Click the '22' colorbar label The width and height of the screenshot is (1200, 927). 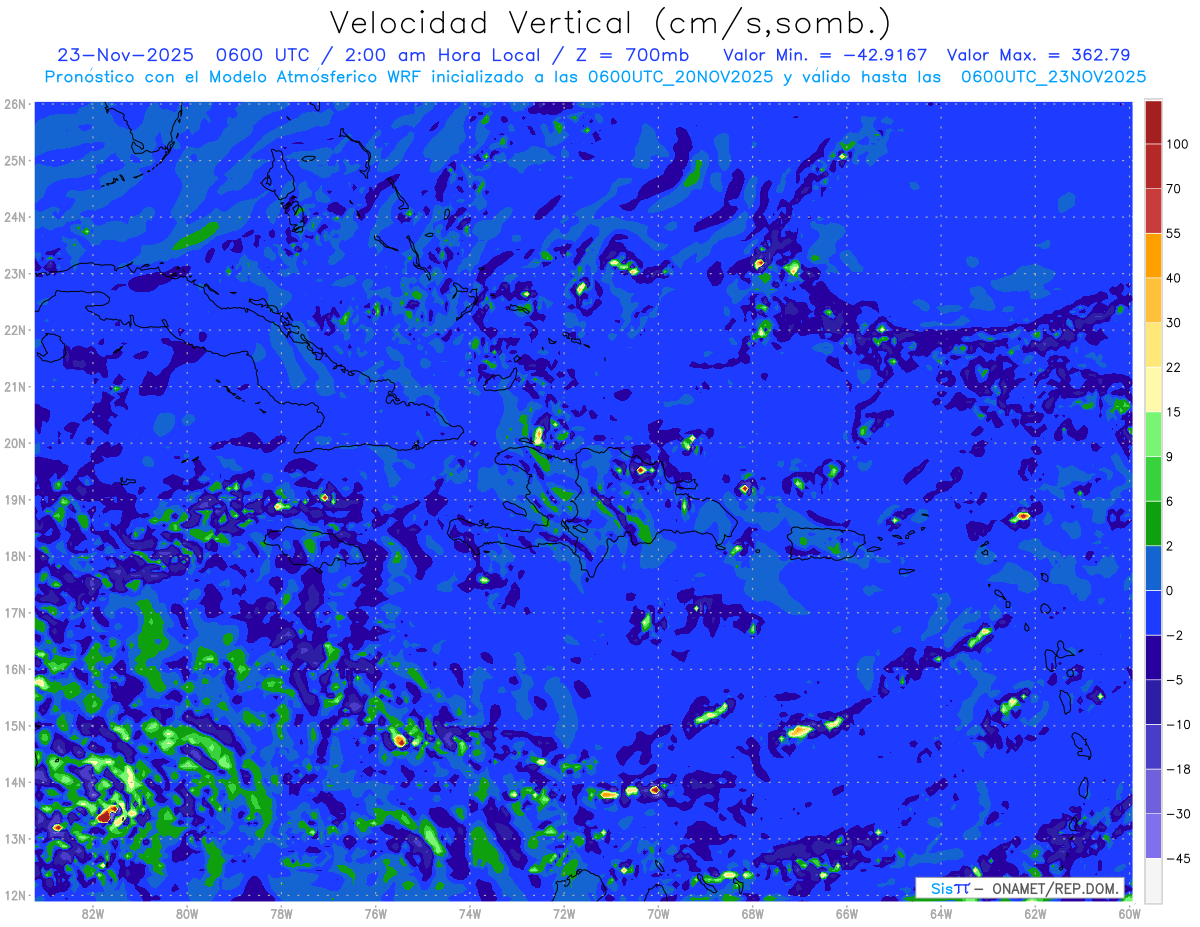tap(1174, 367)
